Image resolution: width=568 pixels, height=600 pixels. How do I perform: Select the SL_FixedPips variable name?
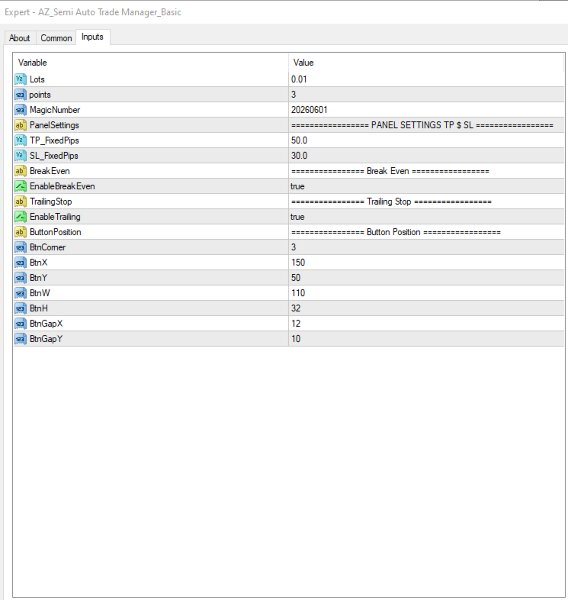coord(54,156)
